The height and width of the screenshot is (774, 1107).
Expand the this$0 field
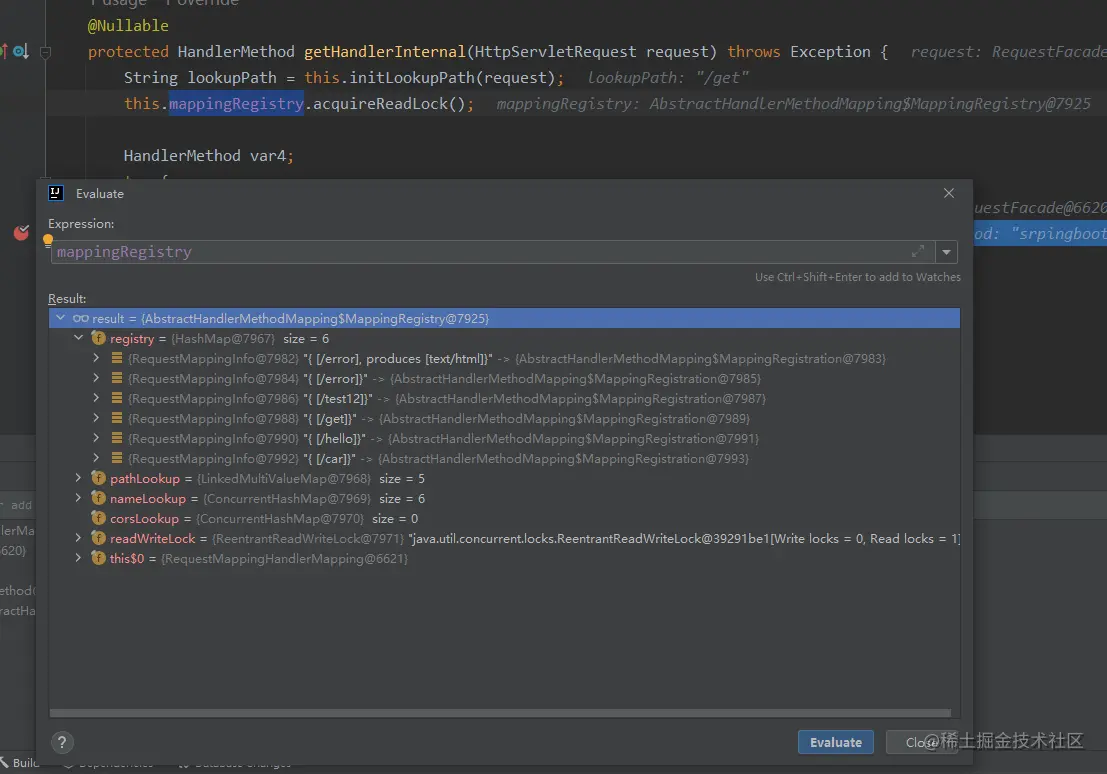pyautogui.click(x=78, y=558)
